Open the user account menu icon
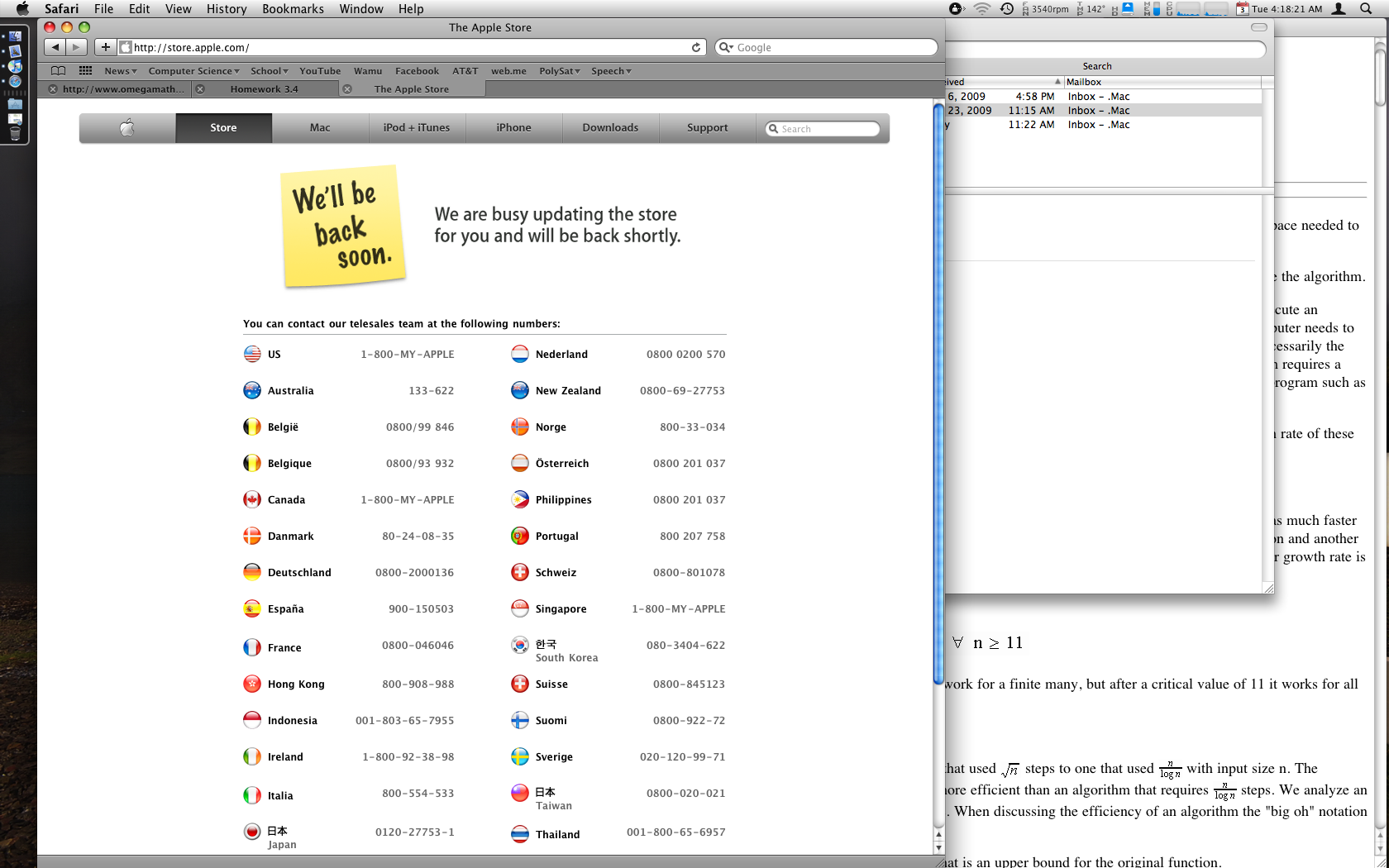The width and height of the screenshot is (1389, 868). [1339, 9]
